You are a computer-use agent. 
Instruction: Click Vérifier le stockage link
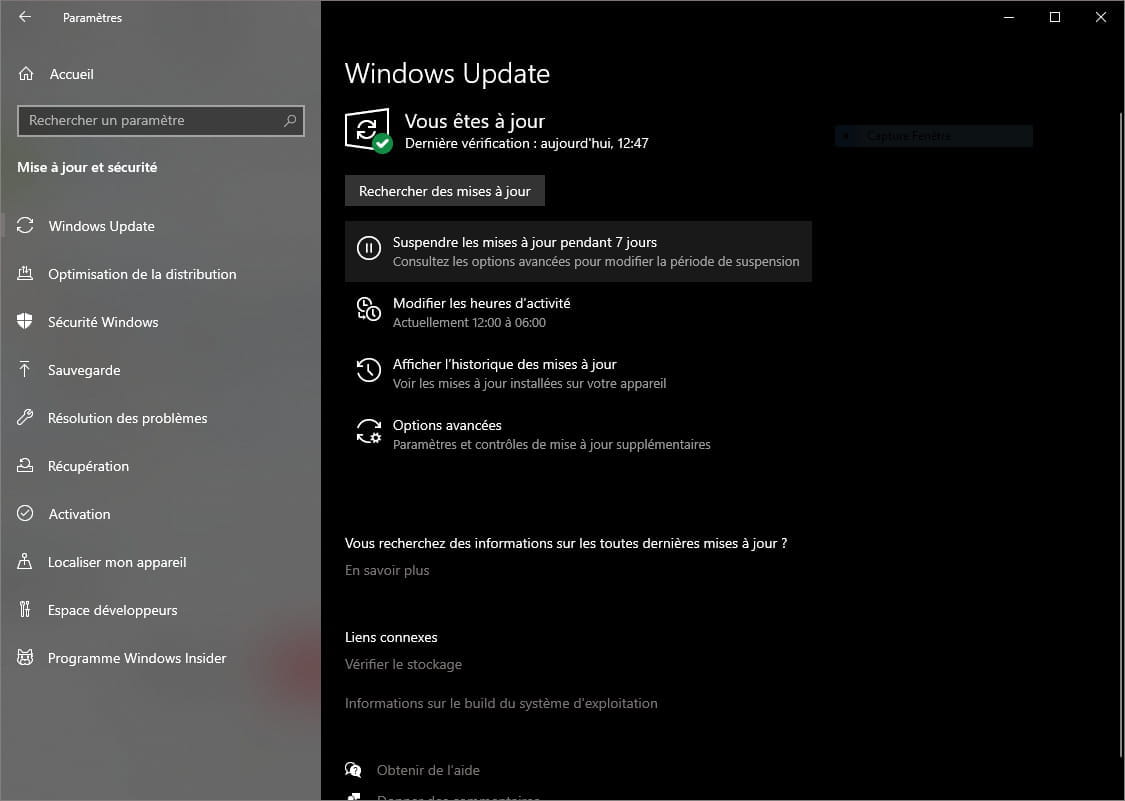pyautogui.click(x=403, y=665)
